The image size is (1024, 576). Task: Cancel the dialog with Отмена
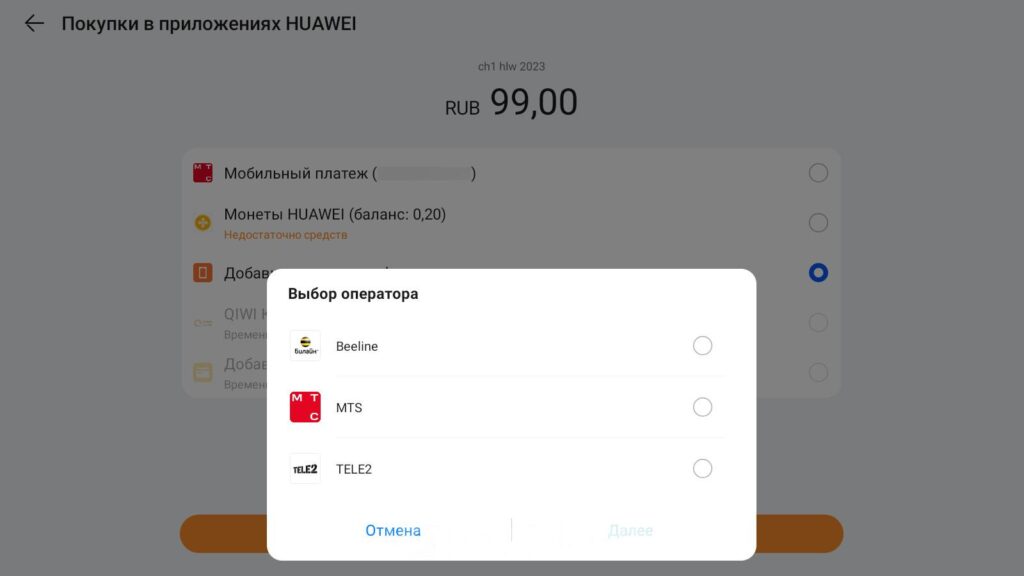click(392, 530)
